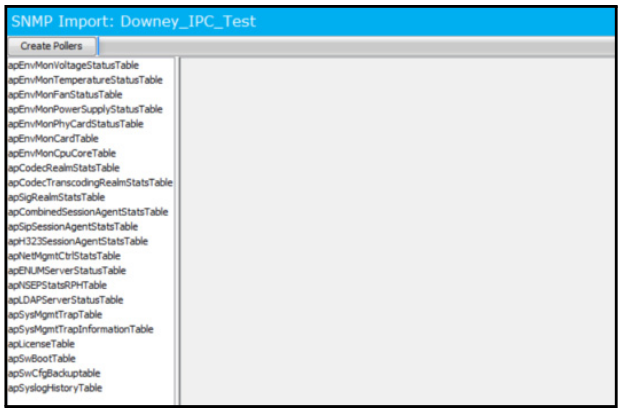Select apSyslogHistoryTable at list bottom

pyautogui.click(x=55, y=388)
